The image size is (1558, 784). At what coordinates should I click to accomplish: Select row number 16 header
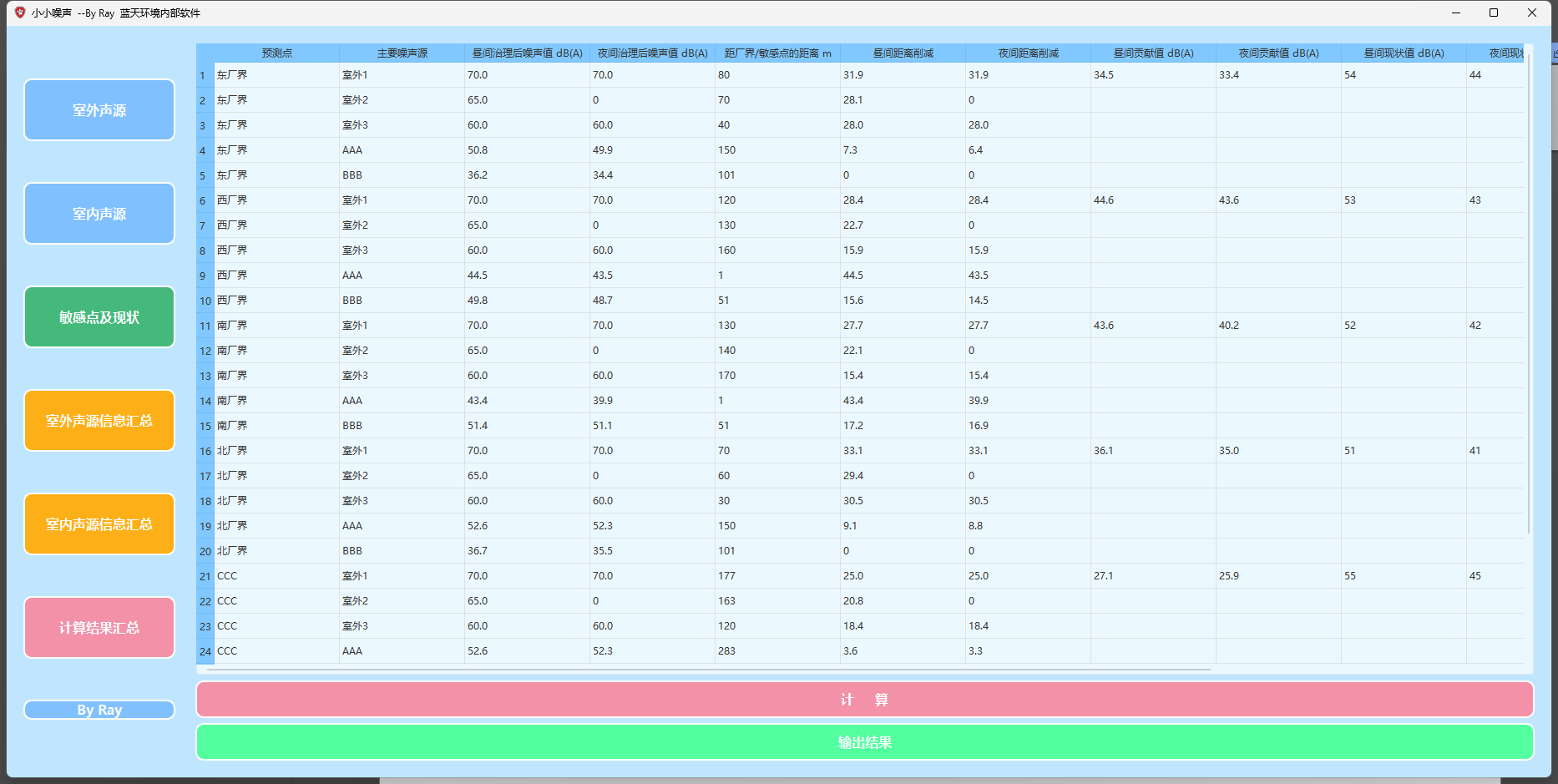pos(205,451)
